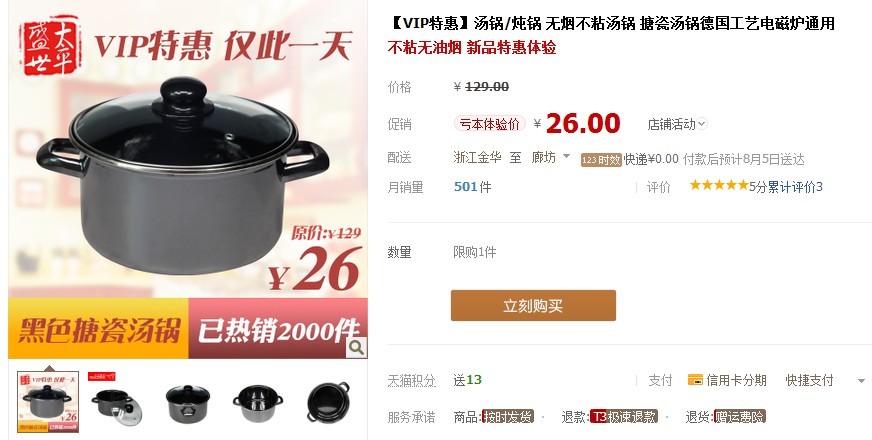Click the 快捷支付 payment option

point(809,380)
